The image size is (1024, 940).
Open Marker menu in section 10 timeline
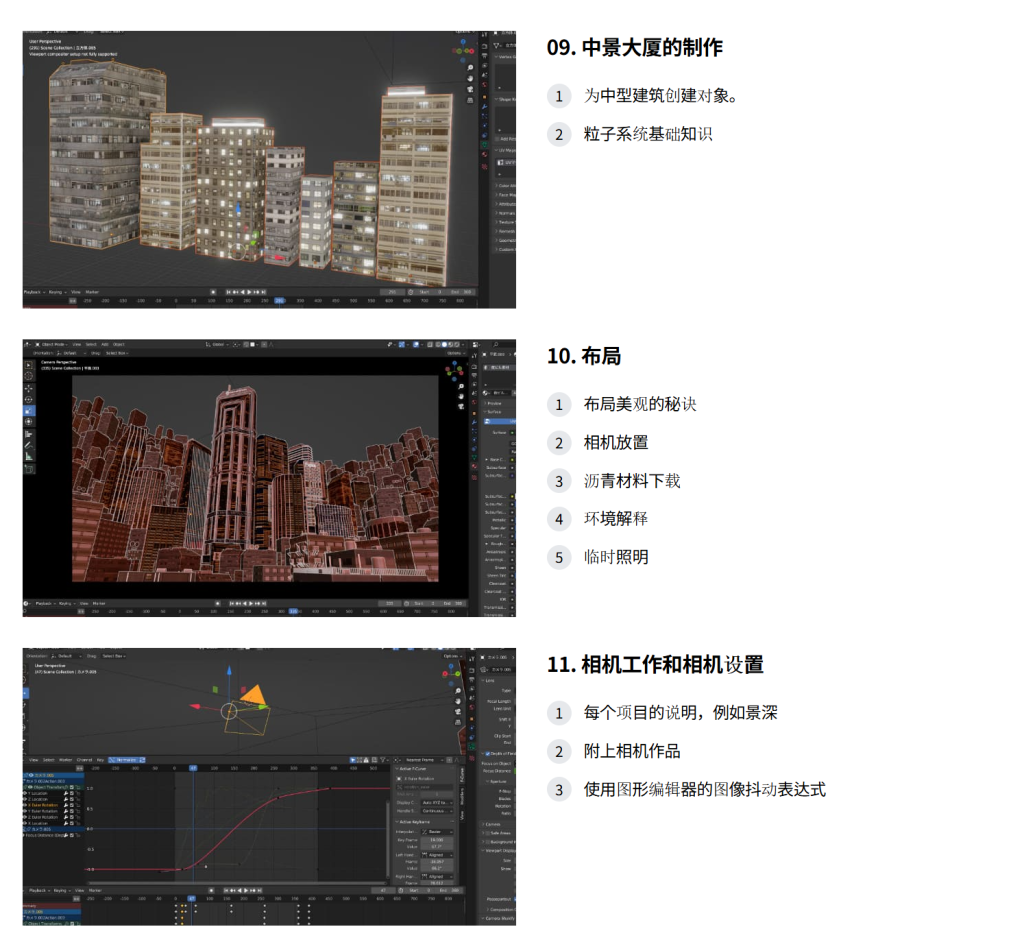(99, 603)
